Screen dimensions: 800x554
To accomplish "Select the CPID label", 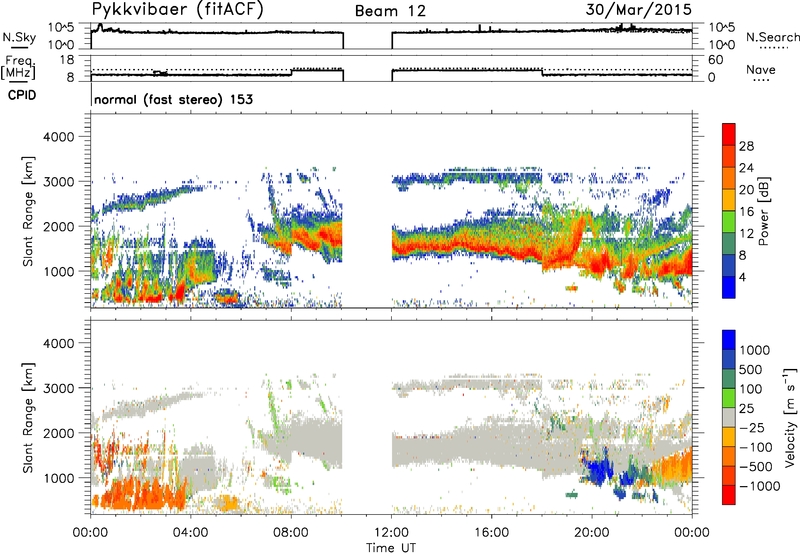I will click(22, 95).
